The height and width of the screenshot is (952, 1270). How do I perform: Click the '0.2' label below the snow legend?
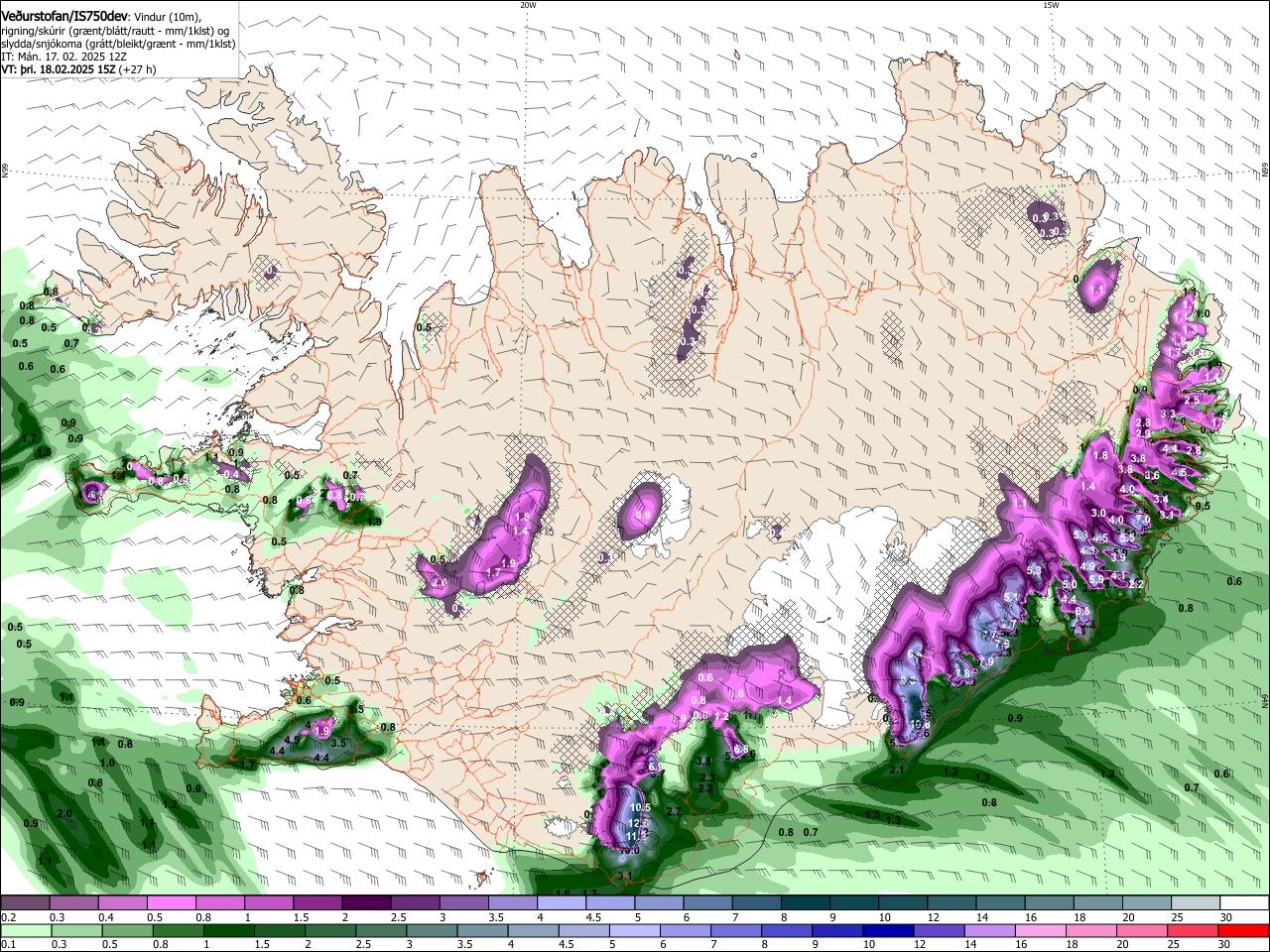[x=7, y=917]
